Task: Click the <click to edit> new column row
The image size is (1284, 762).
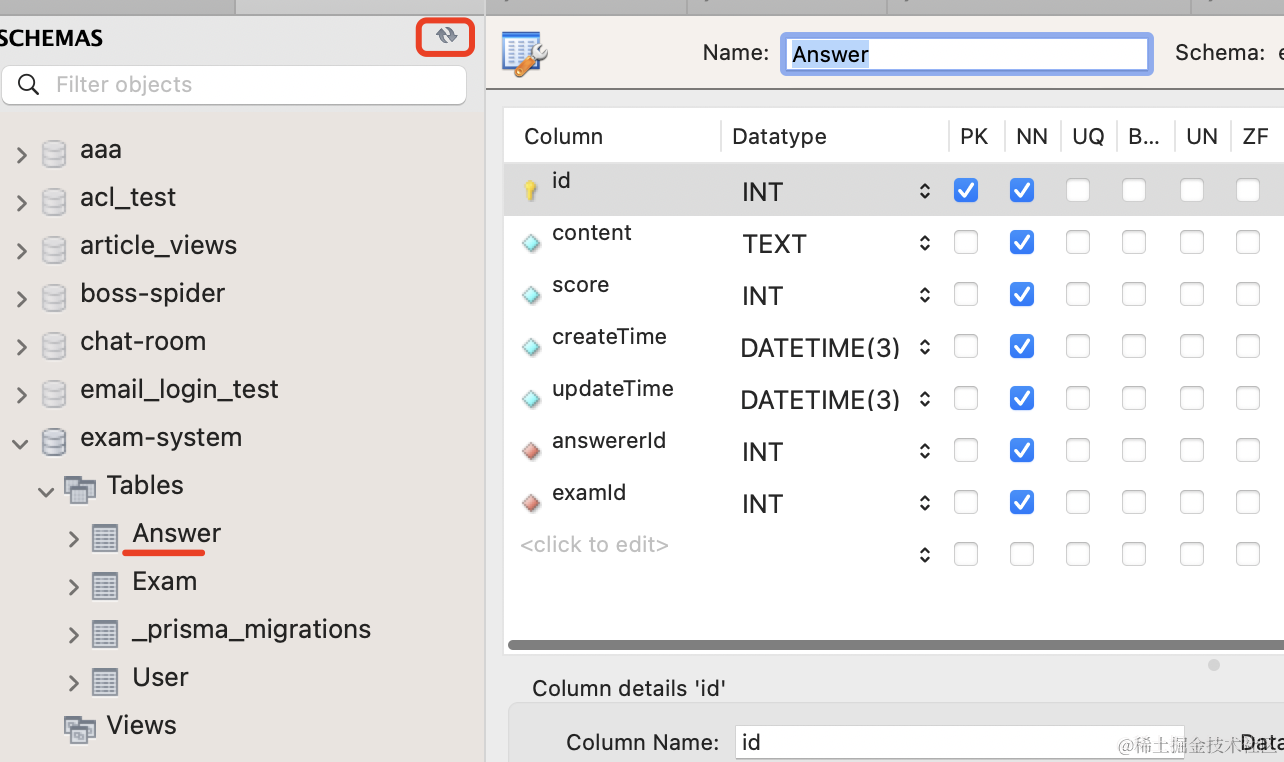Action: [x=594, y=545]
